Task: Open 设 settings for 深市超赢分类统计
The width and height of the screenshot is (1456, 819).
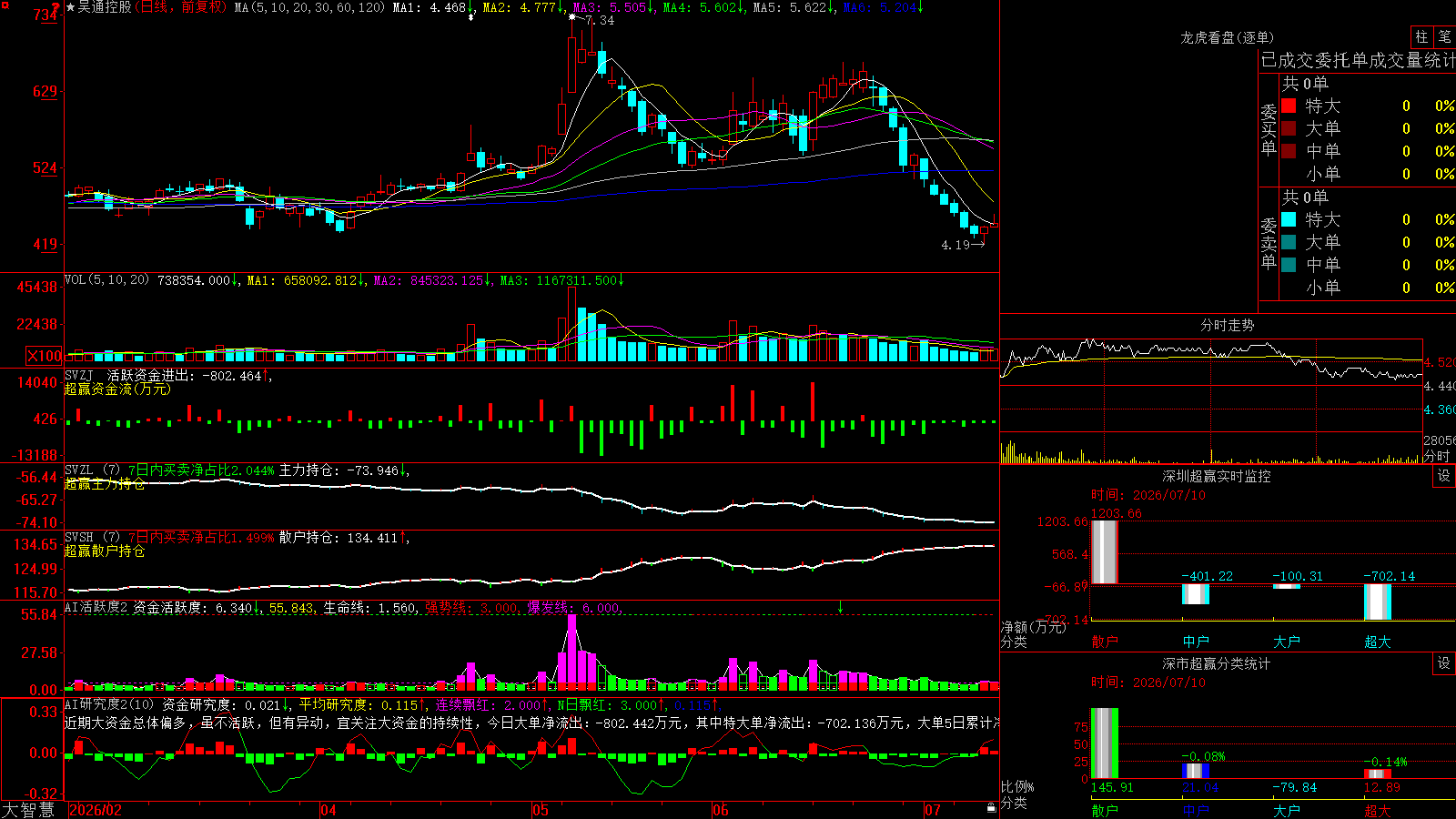Action: 1444,663
